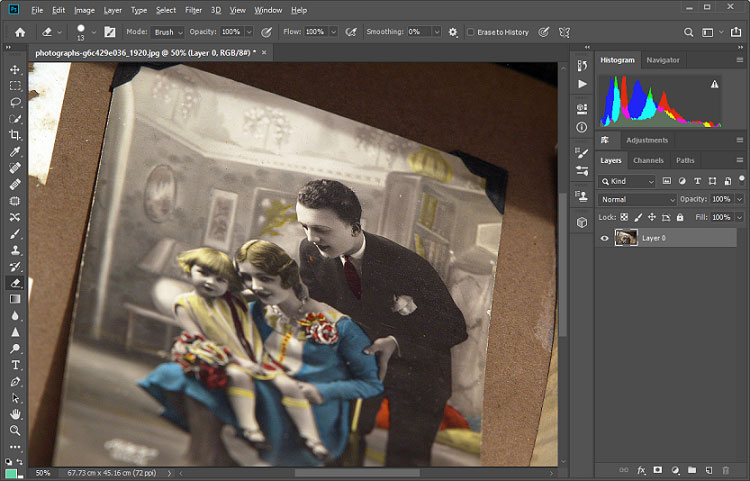Open the layer Kind filter dropdown

[x=627, y=181]
